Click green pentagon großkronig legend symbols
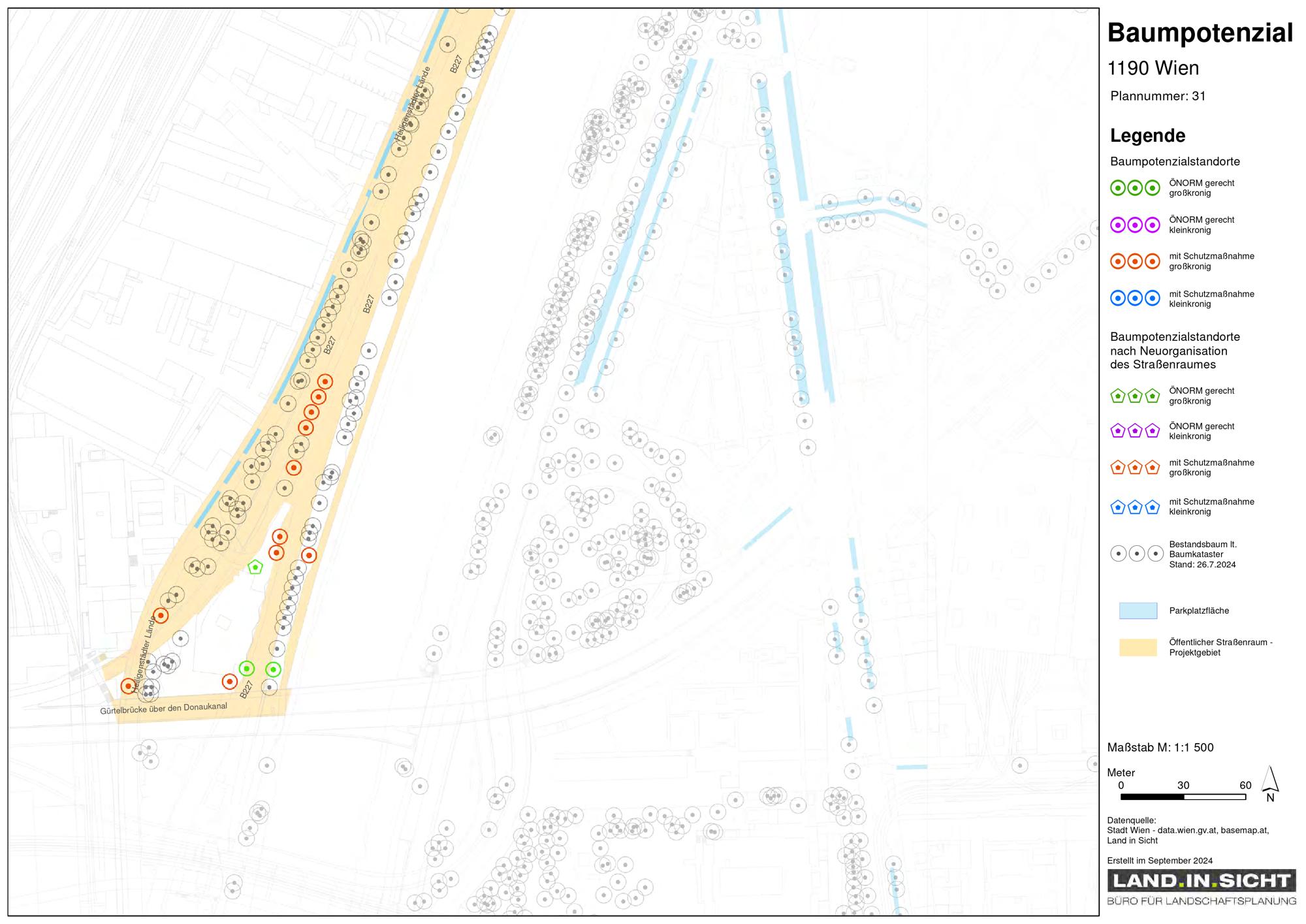The height and width of the screenshot is (924, 1306). pos(1135,396)
